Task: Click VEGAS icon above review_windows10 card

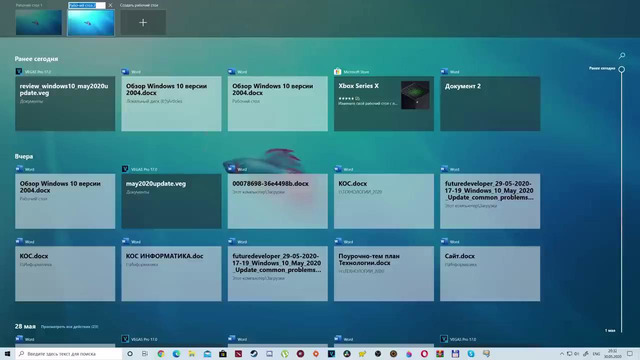Action: point(19,71)
